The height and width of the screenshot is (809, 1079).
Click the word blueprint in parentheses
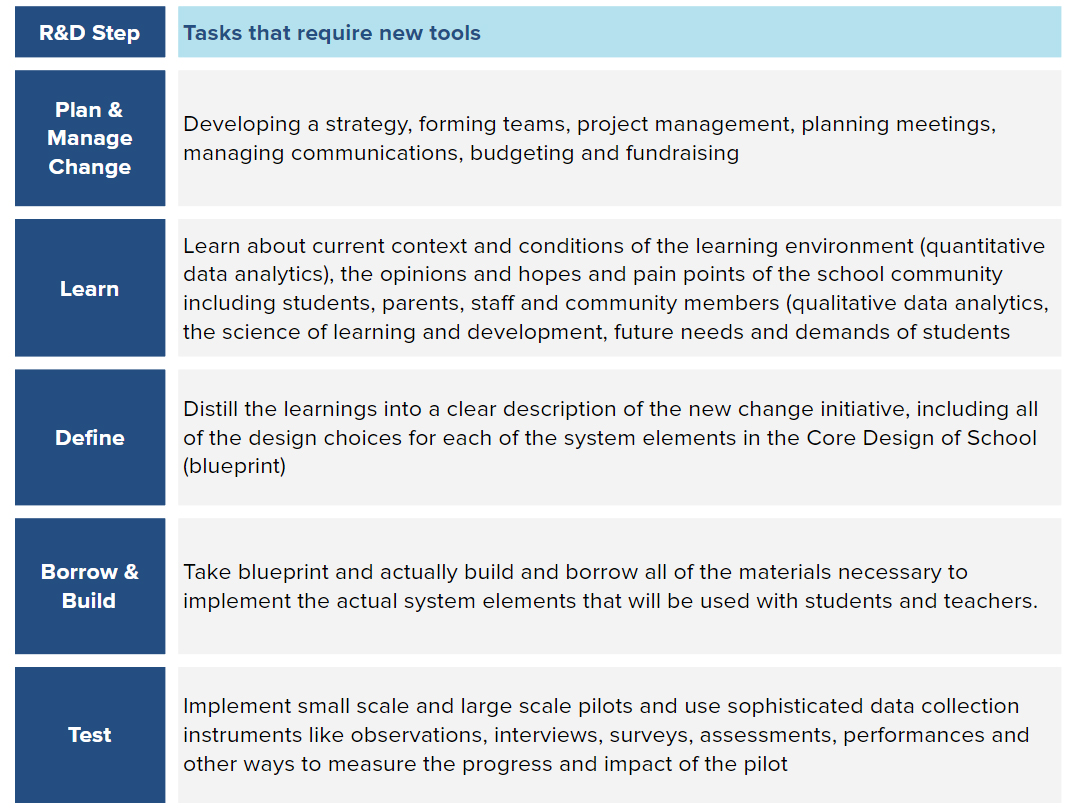tap(234, 466)
